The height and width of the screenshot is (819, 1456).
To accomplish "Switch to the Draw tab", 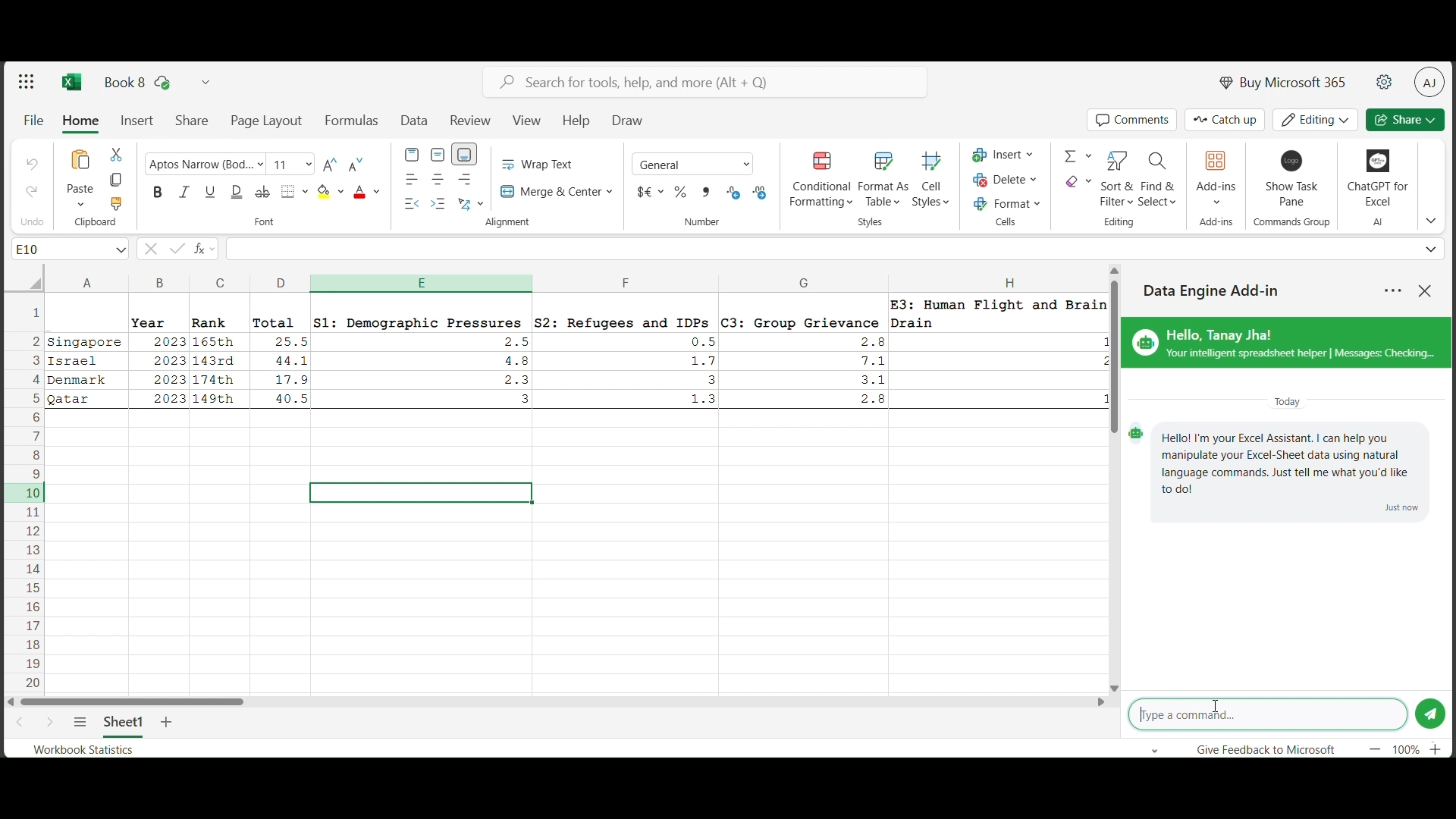I will click(629, 121).
